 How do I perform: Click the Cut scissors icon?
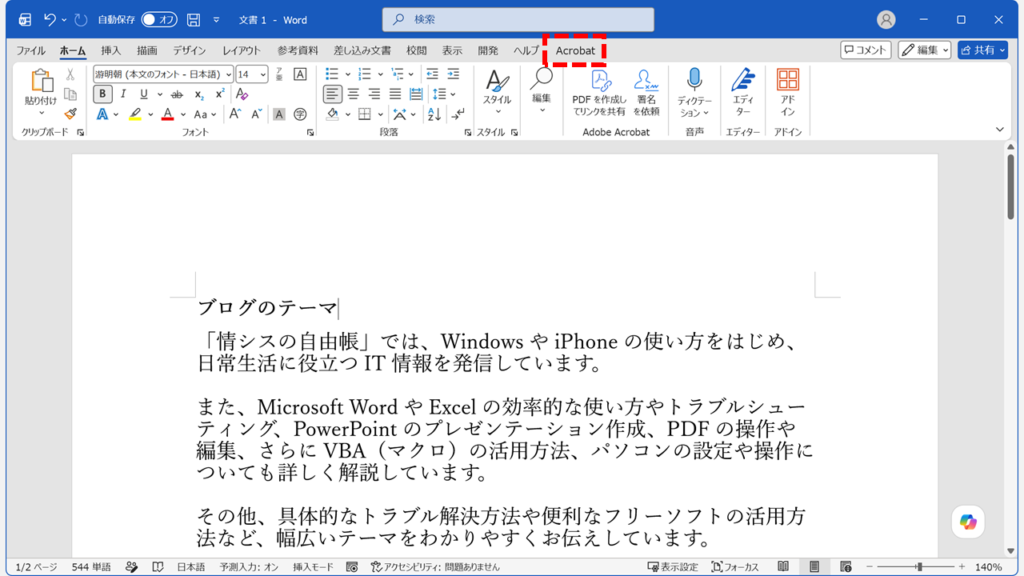point(71,74)
